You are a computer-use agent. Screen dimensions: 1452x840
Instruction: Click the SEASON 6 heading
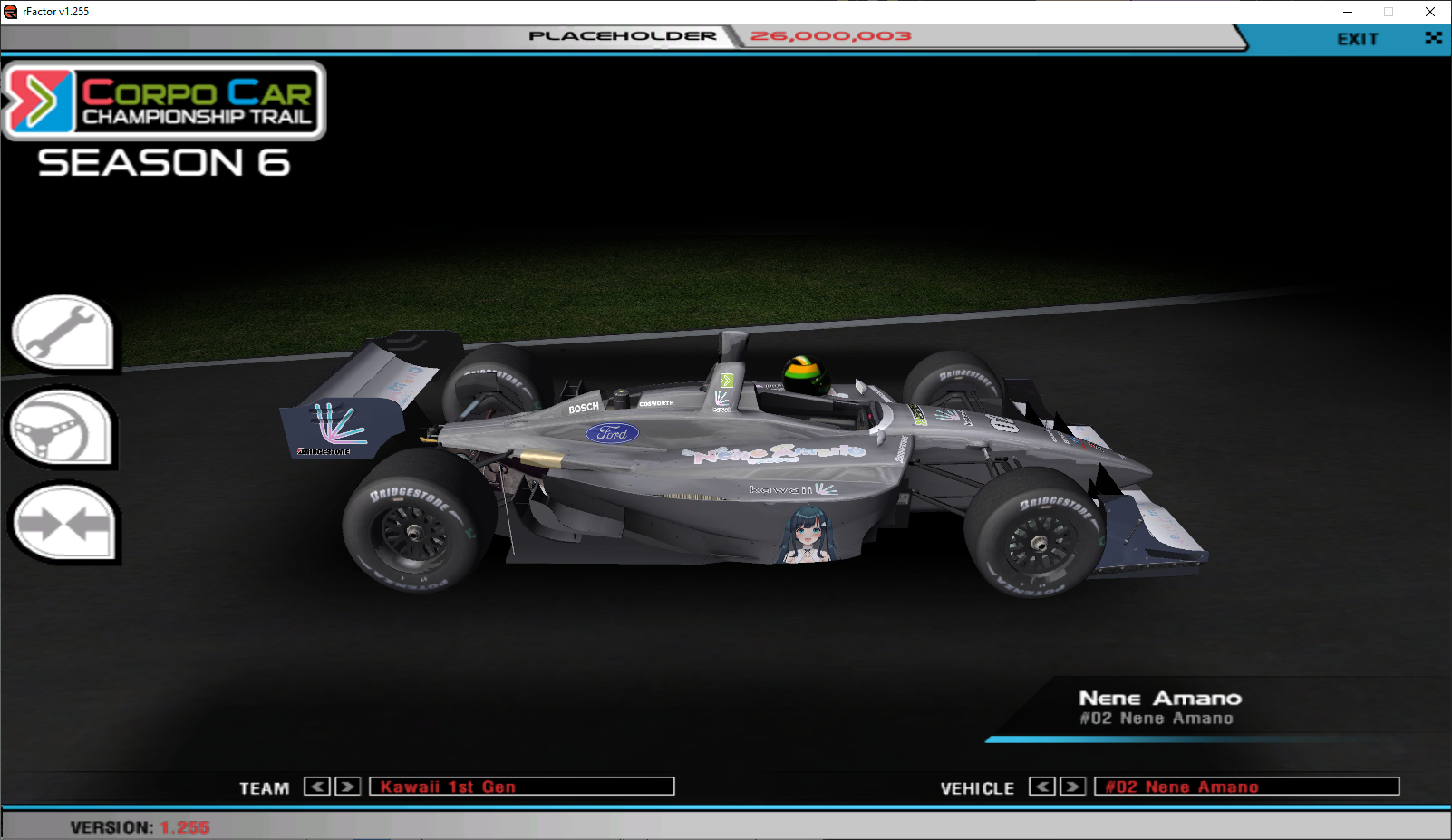164,163
